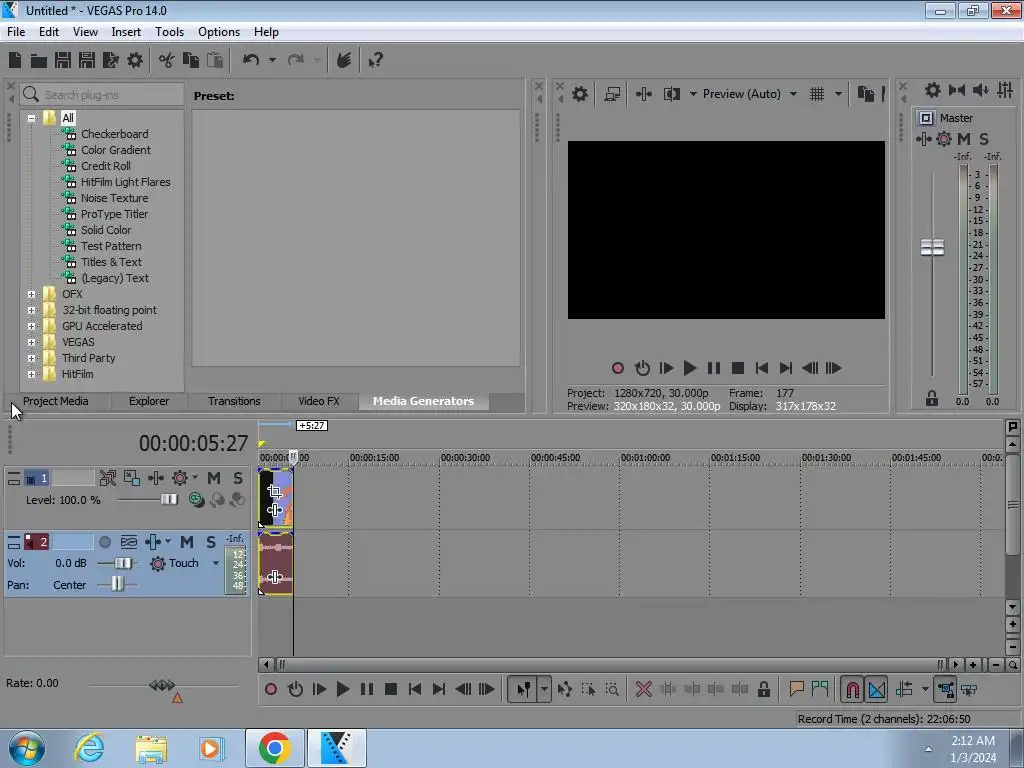Image resolution: width=1024 pixels, height=768 pixels.
Task: Open the Master bus audio properties gear
Action: pos(933,90)
